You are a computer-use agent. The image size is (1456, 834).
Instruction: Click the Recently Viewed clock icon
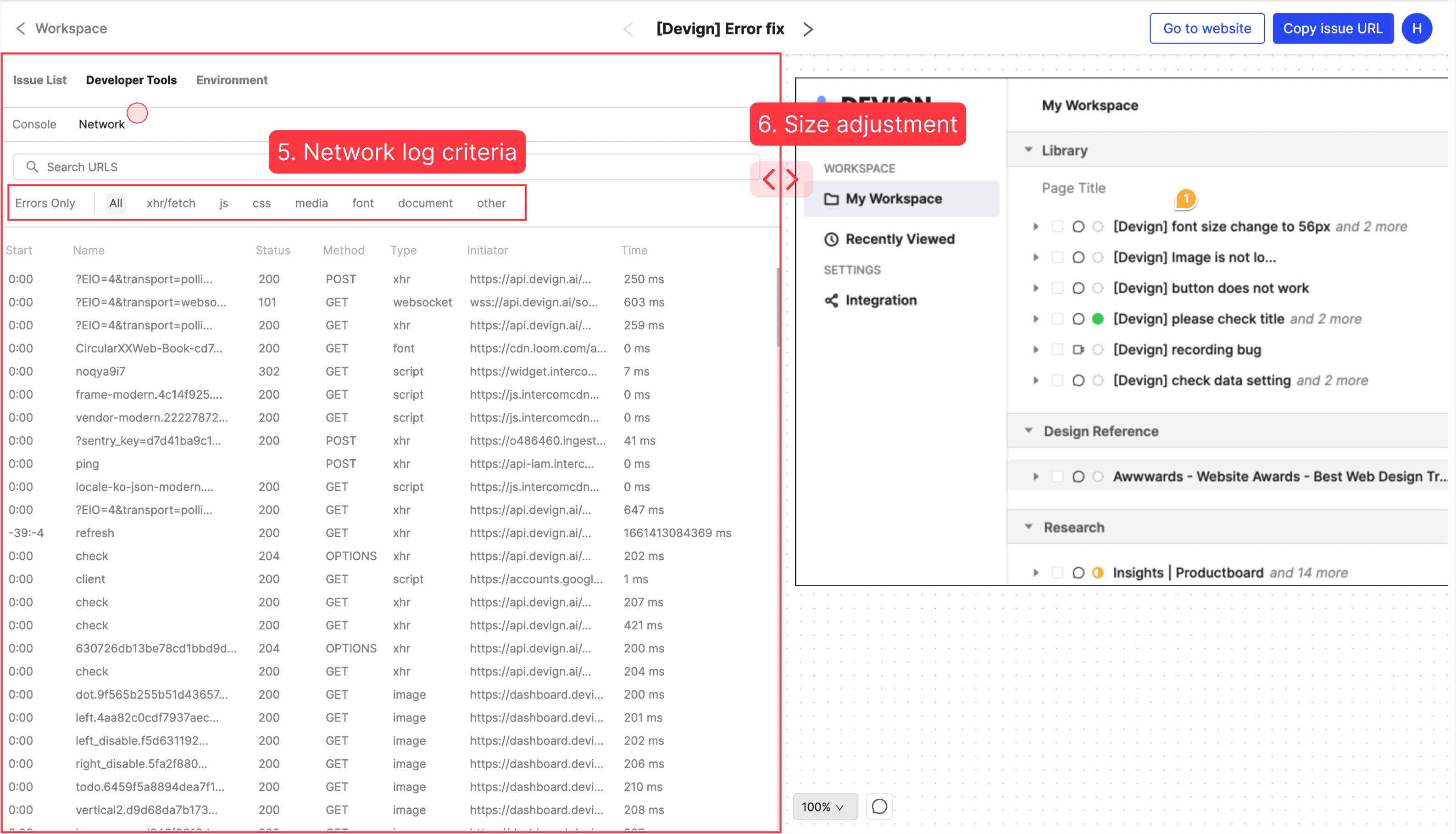click(831, 239)
